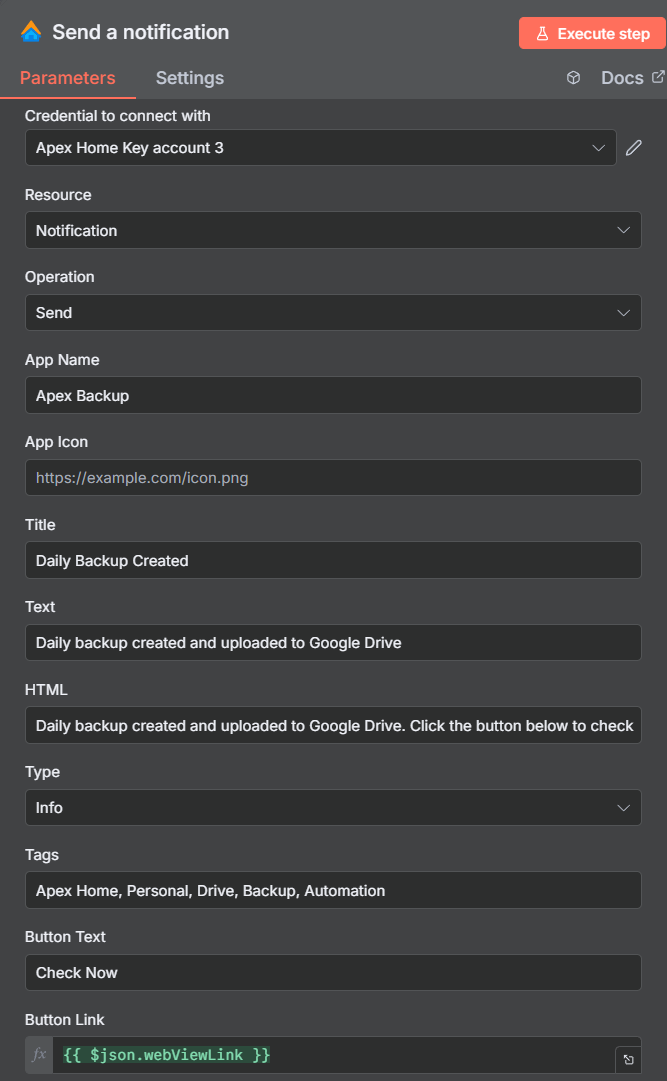Edit the Title field reading Daily Backup Created
This screenshot has width=667, height=1081.
click(x=333, y=560)
